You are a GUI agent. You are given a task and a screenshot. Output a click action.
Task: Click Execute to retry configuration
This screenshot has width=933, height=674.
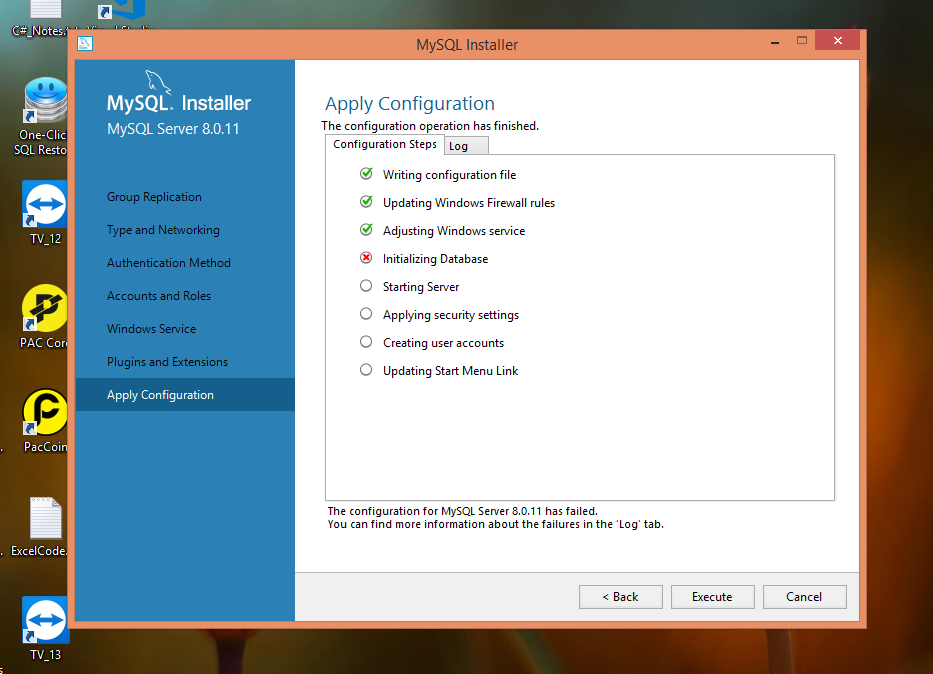713,597
